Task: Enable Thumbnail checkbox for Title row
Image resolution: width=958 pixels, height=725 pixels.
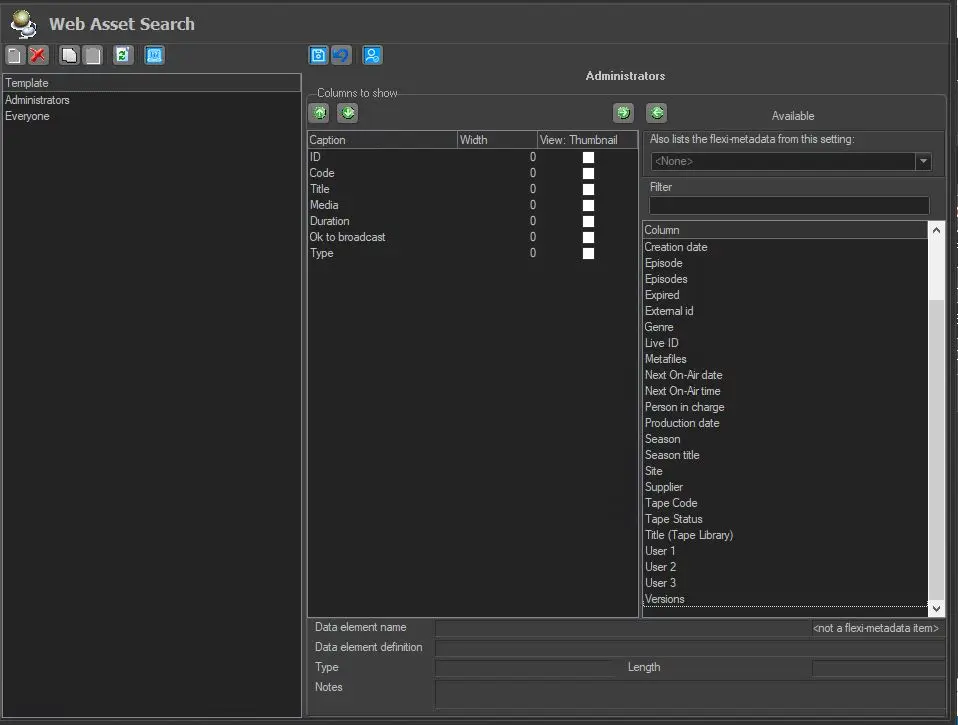Action: point(588,189)
